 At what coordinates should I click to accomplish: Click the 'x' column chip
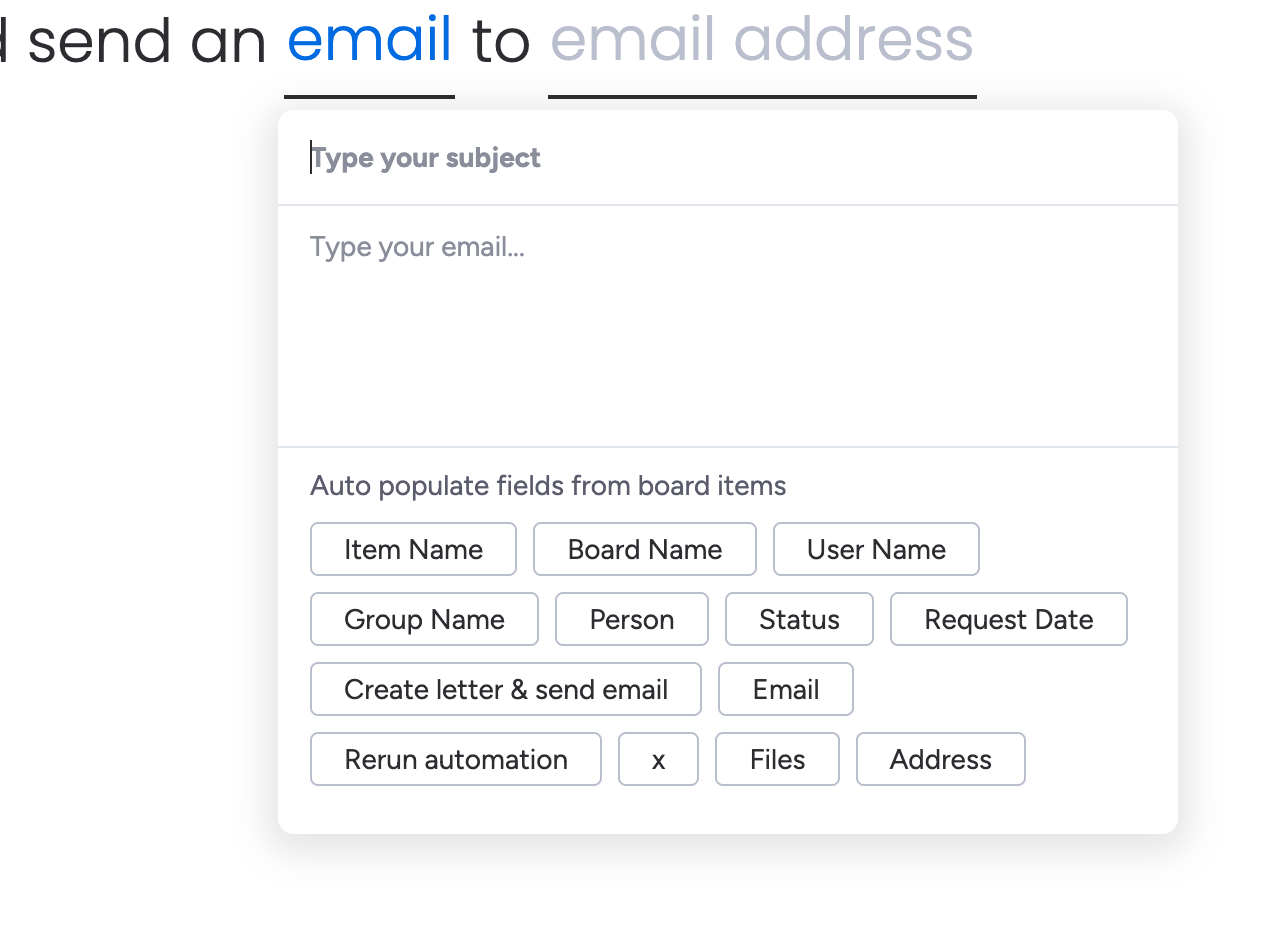658,759
